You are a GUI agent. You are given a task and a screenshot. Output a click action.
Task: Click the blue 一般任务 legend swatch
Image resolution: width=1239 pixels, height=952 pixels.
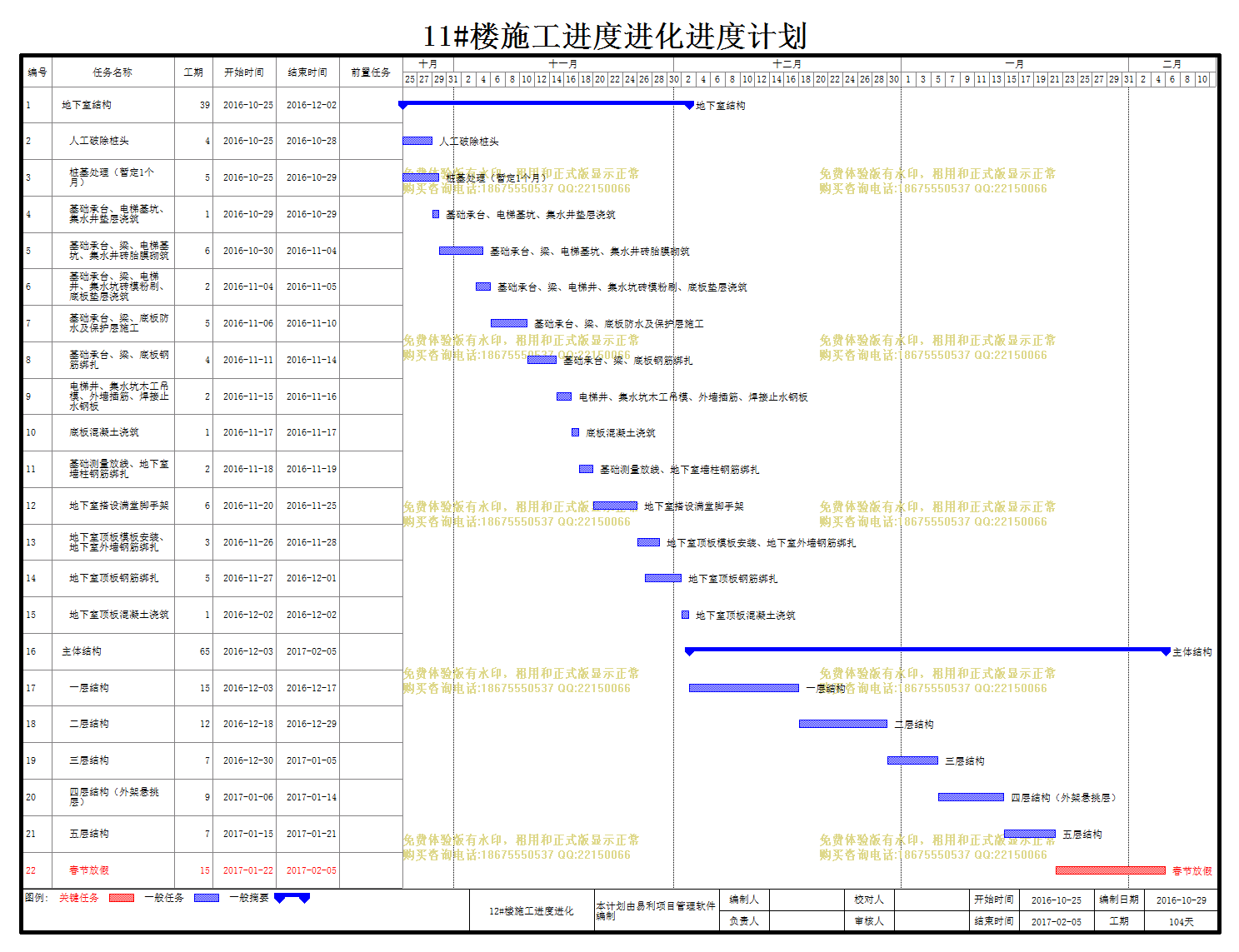coord(207,898)
